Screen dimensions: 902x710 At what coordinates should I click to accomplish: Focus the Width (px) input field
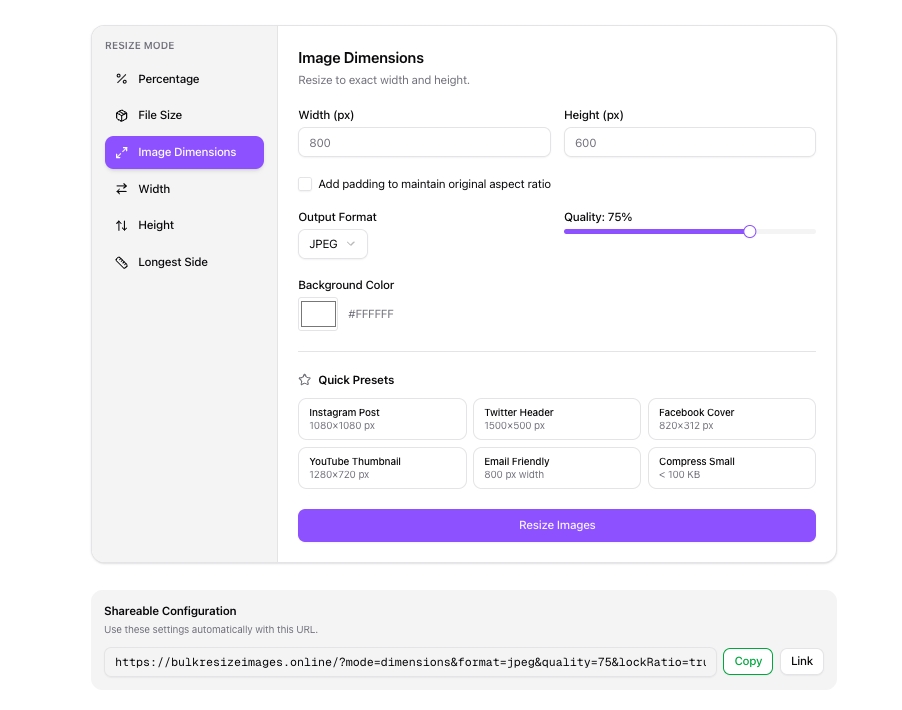[424, 143]
